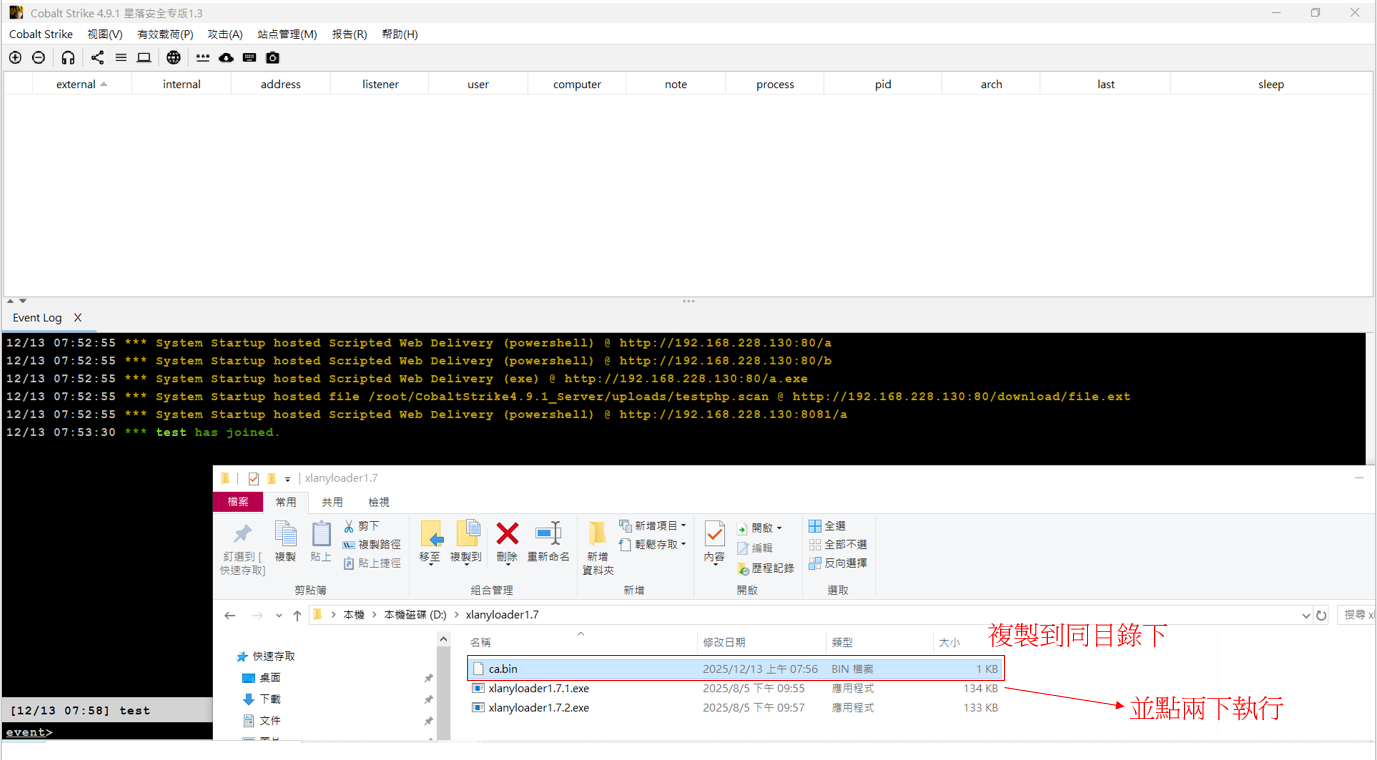Switch to target view via laptop icon

(x=144, y=58)
